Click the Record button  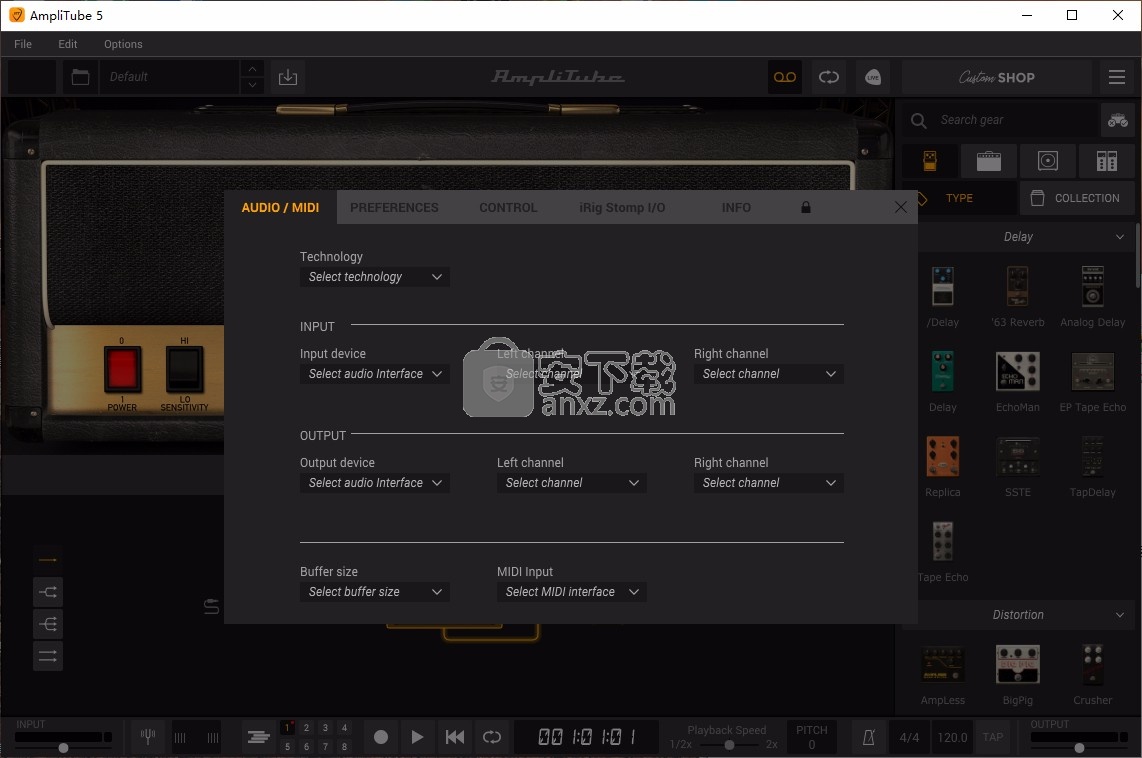coord(381,738)
